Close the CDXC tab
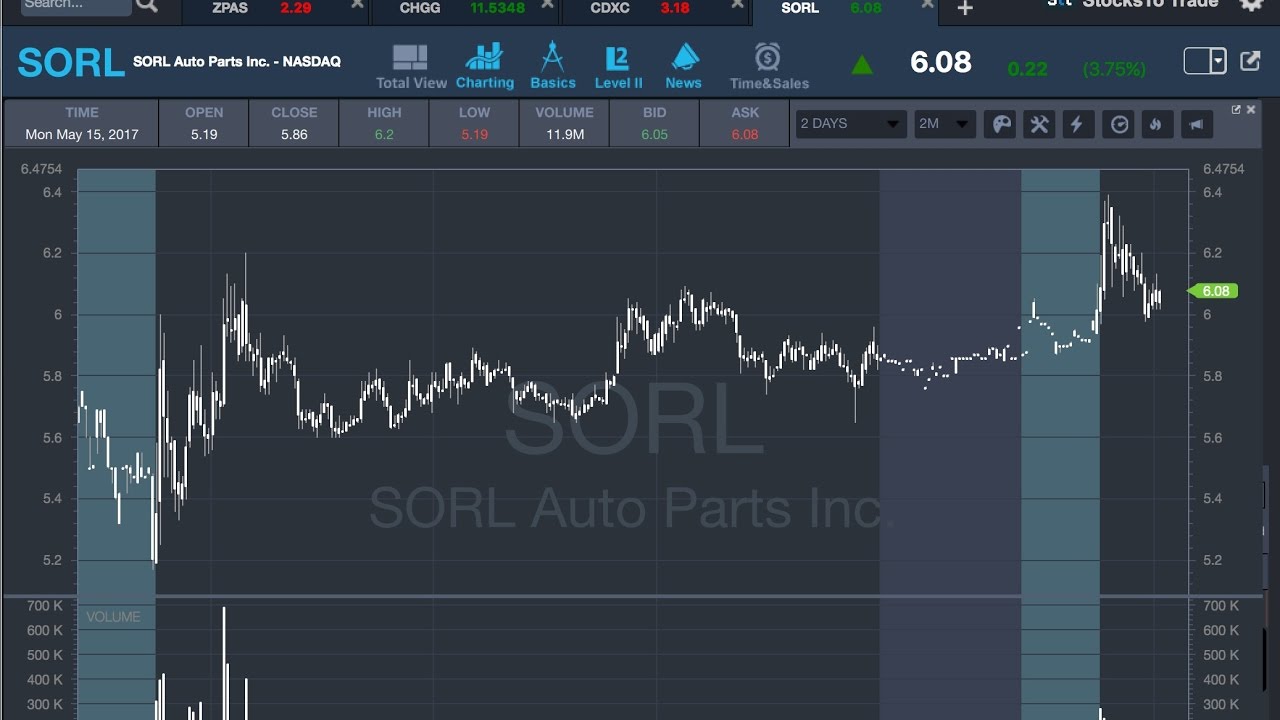 (x=737, y=5)
